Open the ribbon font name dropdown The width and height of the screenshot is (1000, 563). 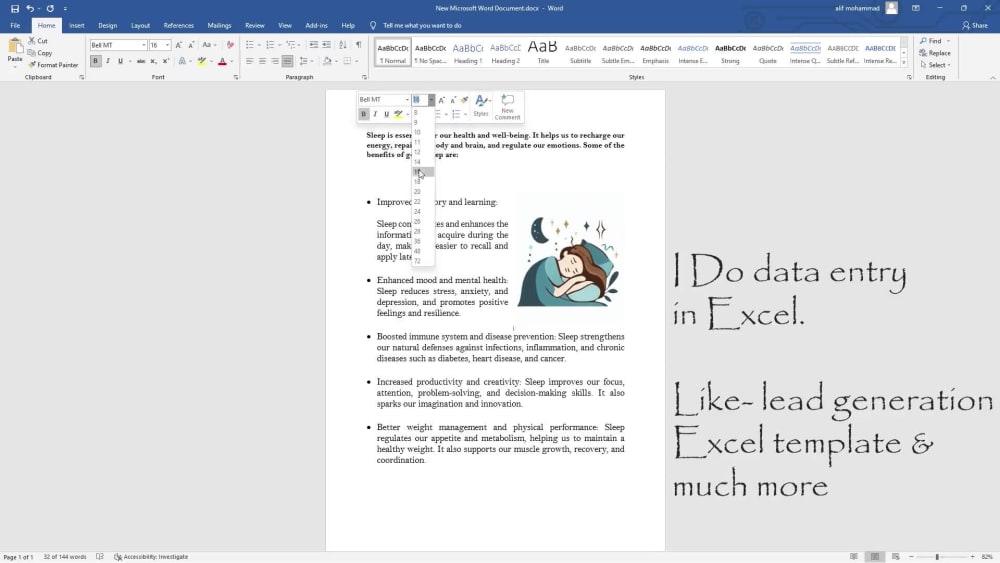143,45
